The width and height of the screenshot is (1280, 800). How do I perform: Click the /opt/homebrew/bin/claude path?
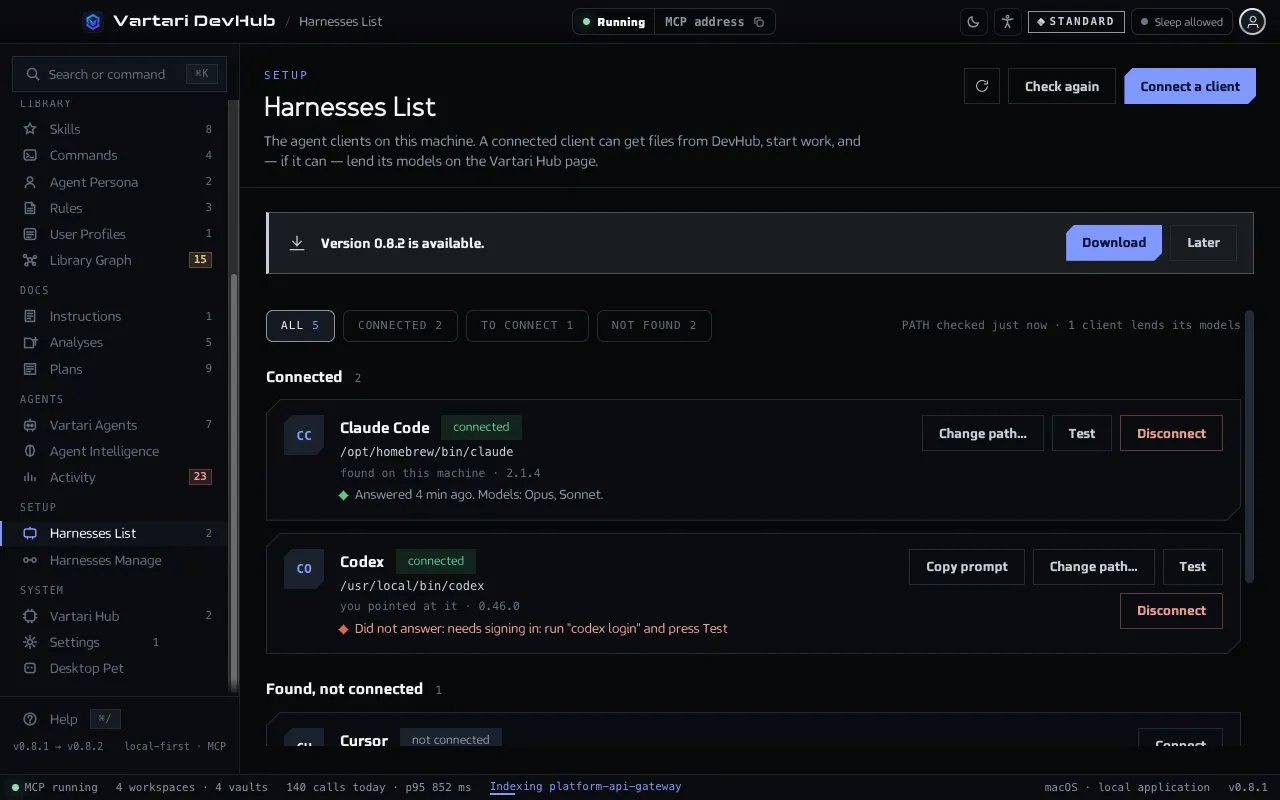tap(427, 452)
